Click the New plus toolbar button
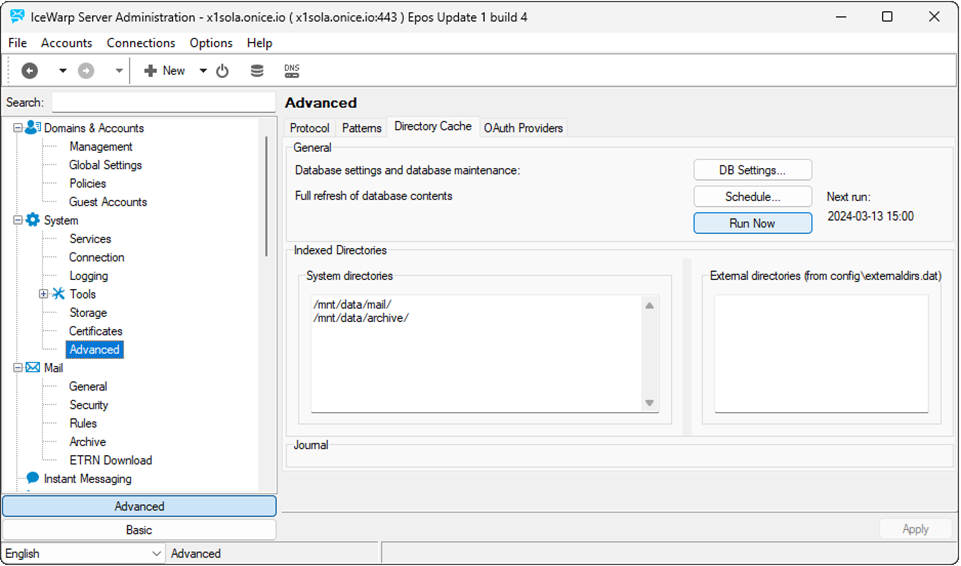The image size is (961, 566). 164,71
